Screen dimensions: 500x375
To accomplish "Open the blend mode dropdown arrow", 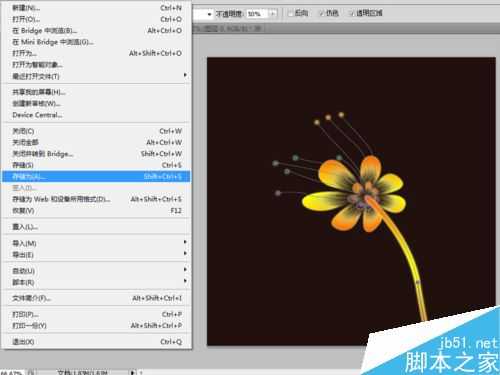I will (209, 14).
